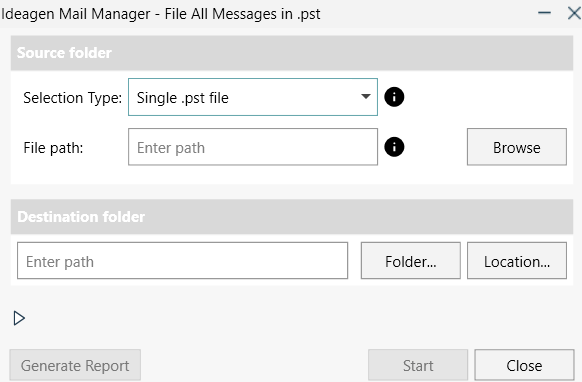Click the Destination folder section header
The height and width of the screenshot is (382, 582).
click(292, 217)
